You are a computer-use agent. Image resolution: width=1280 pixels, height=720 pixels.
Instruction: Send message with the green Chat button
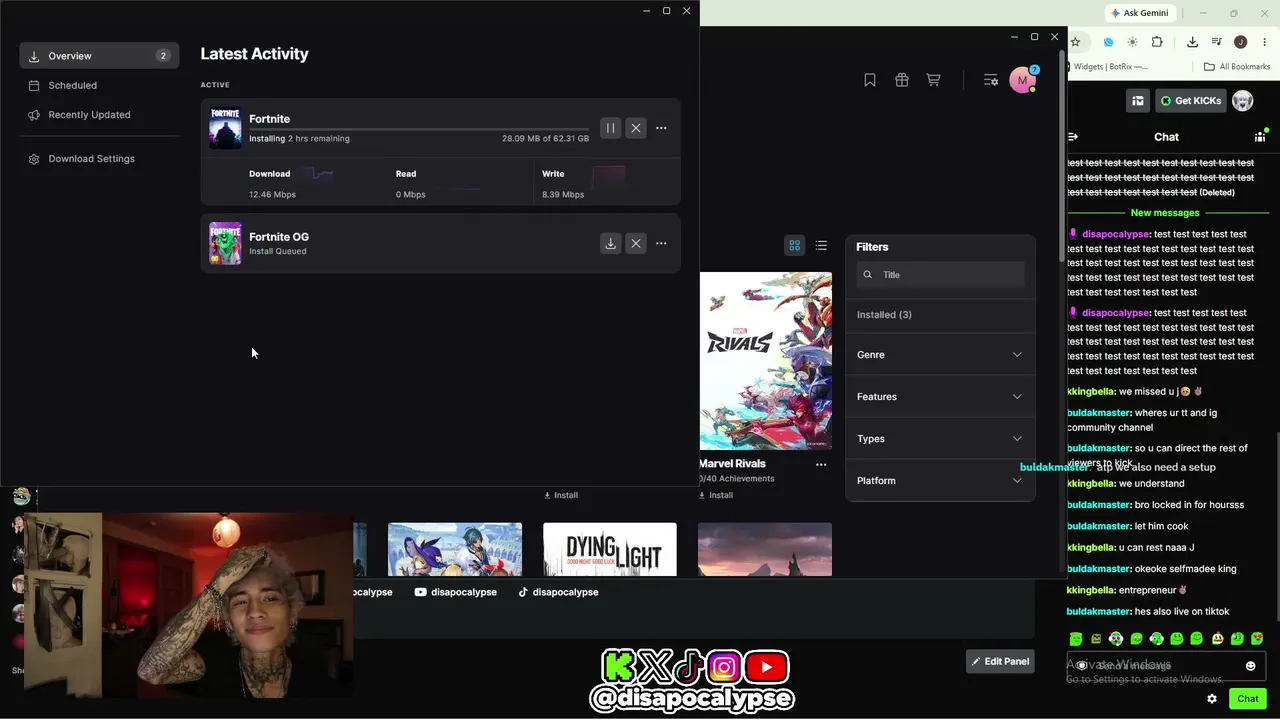point(1248,699)
